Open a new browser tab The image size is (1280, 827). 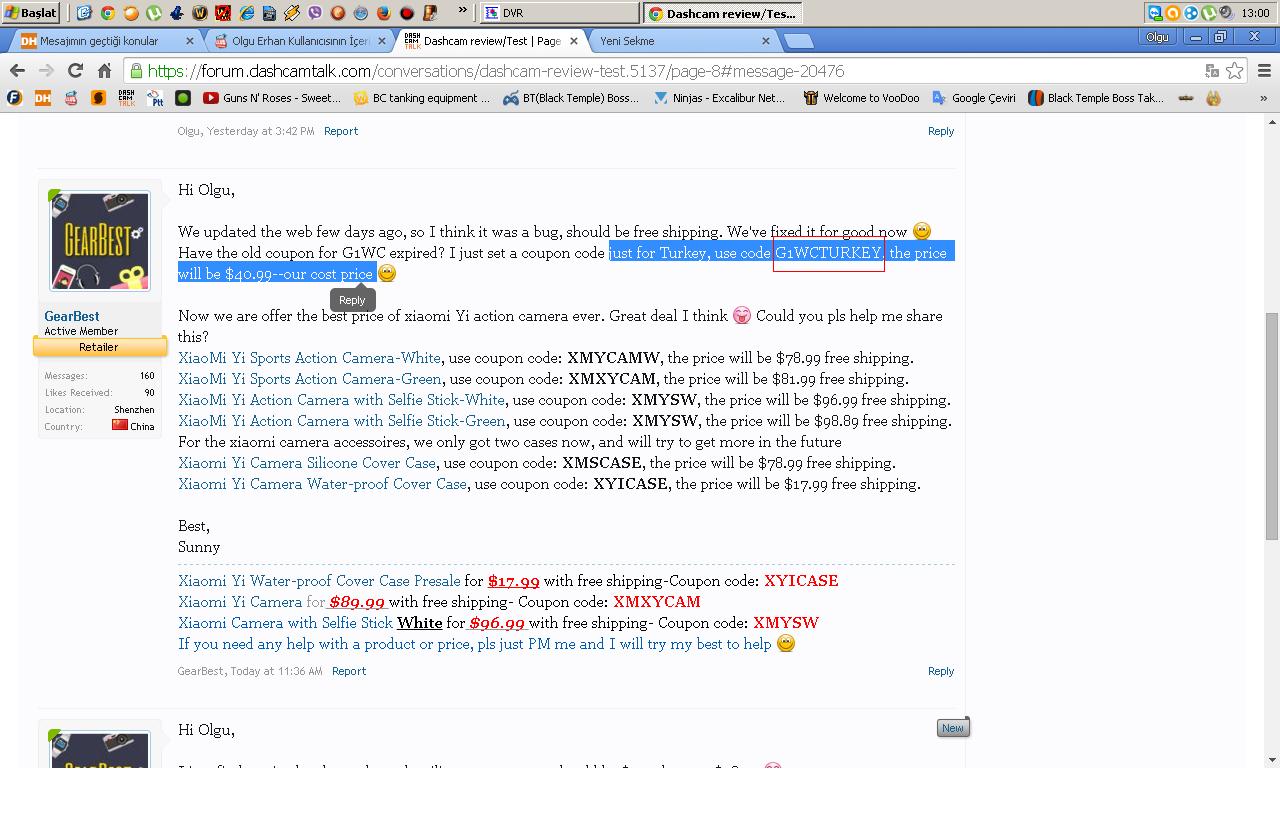coord(798,41)
